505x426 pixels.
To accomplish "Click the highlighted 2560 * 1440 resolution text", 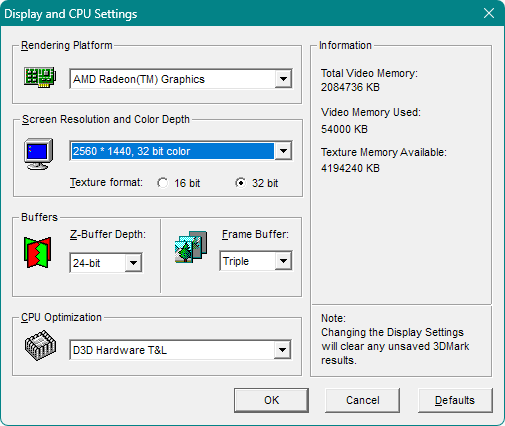I will tap(131, 151).
